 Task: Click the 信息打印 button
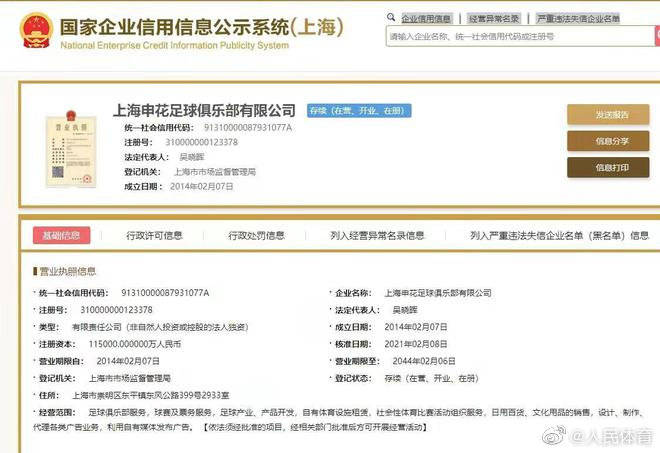(x=608, y=168)
